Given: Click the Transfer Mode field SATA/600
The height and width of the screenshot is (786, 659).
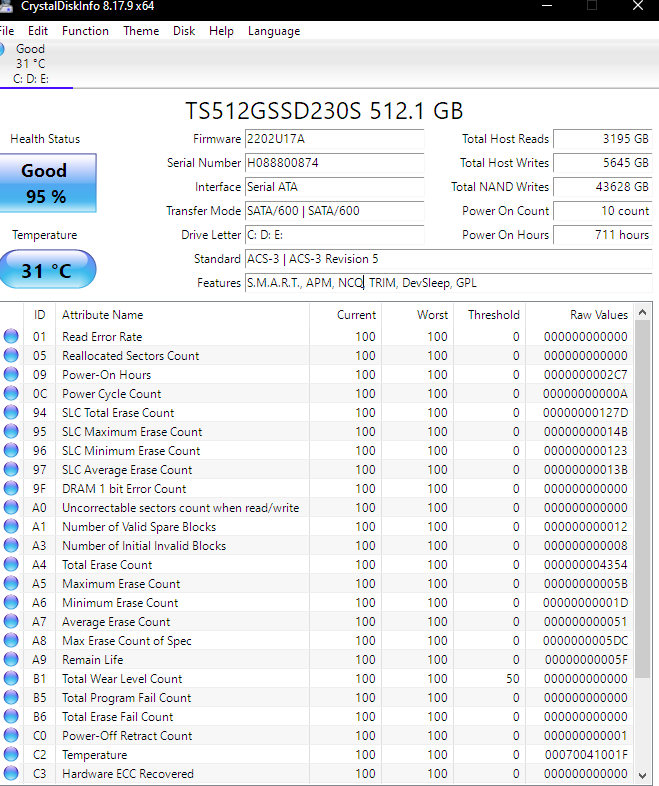Looking at the screenshot, I should [334, 211].
